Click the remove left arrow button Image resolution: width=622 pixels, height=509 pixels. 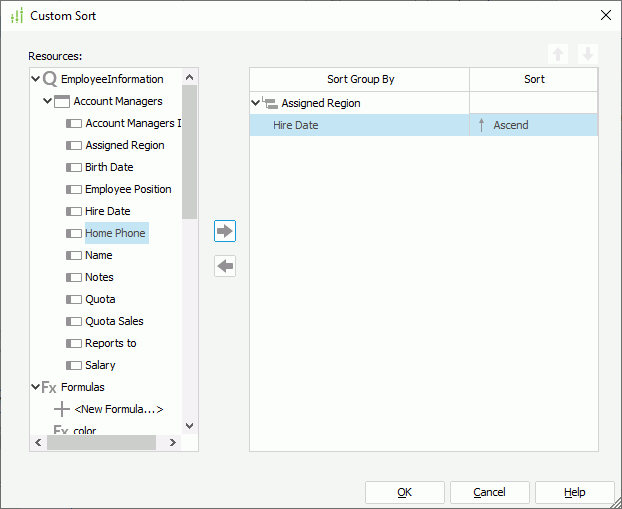[x=225, y=266]
